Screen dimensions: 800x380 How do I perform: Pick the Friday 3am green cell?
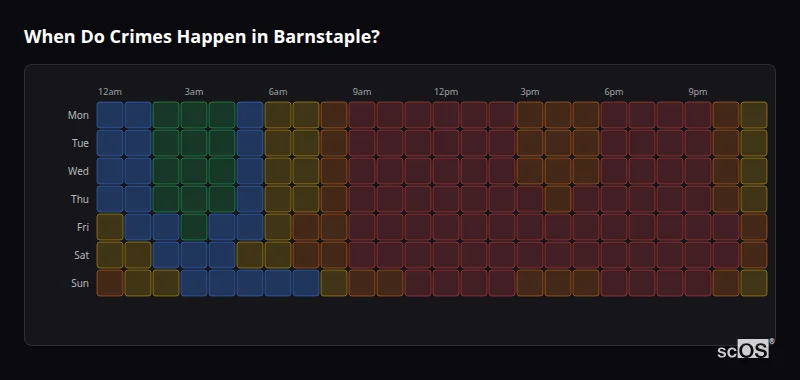point(194,227)
